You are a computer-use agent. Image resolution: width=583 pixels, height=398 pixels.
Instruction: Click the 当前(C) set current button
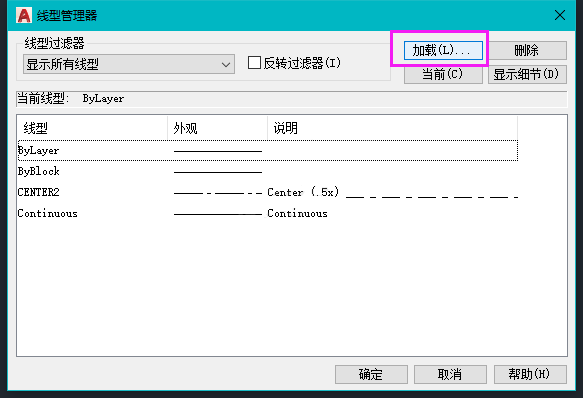(x=443, y=74)
